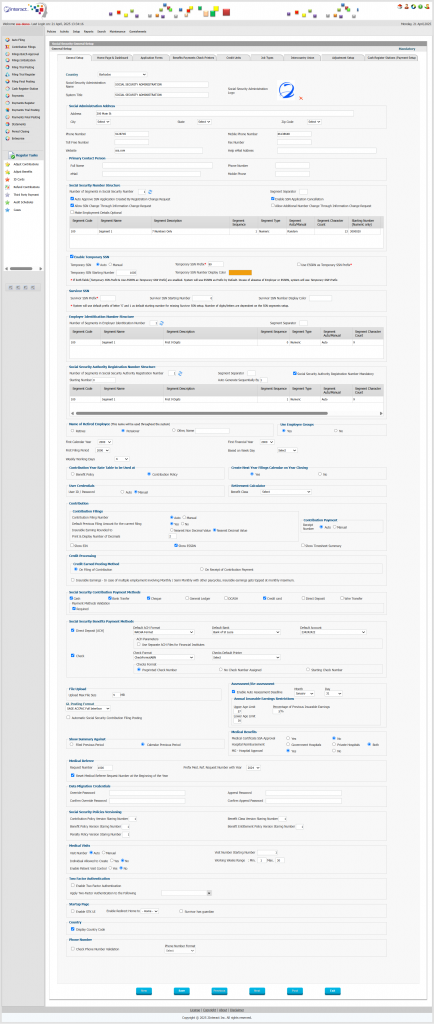434x1024 pixels.
Task: Open Auto Filing in the sidebar
Action: tap(18, 40)
